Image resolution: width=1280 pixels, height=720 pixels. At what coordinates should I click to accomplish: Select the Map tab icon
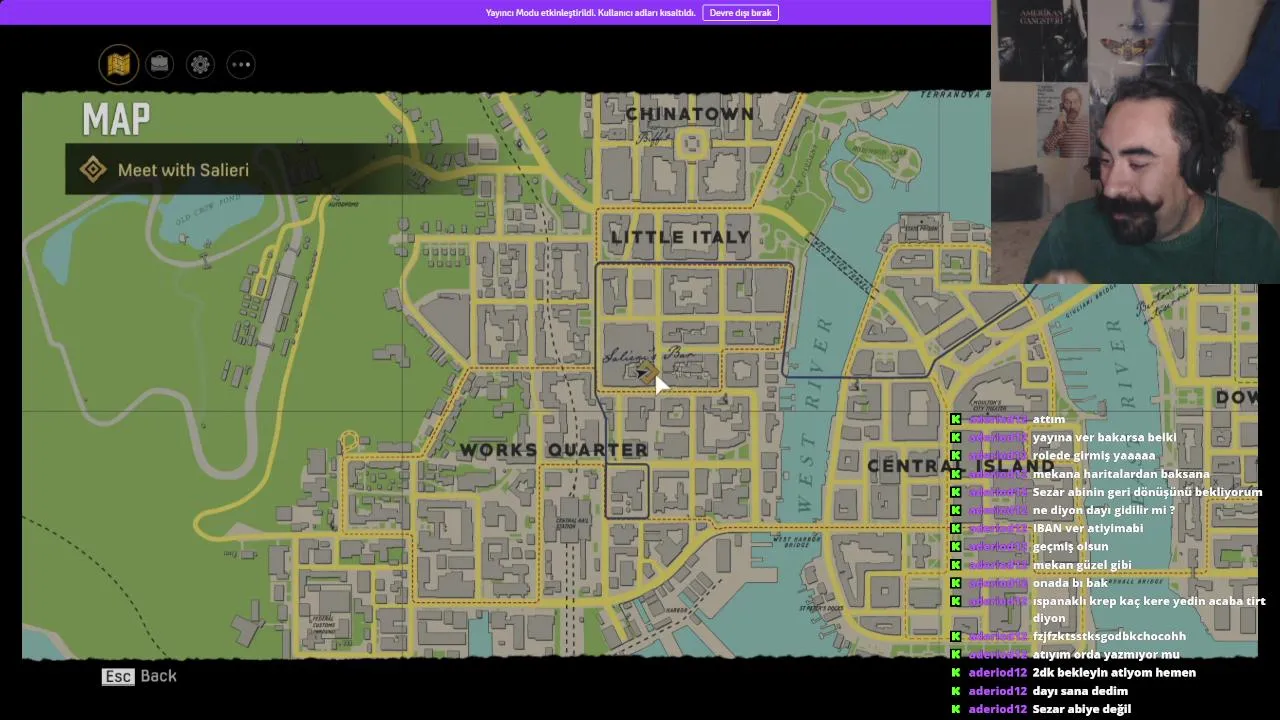(x=119, y=65)
